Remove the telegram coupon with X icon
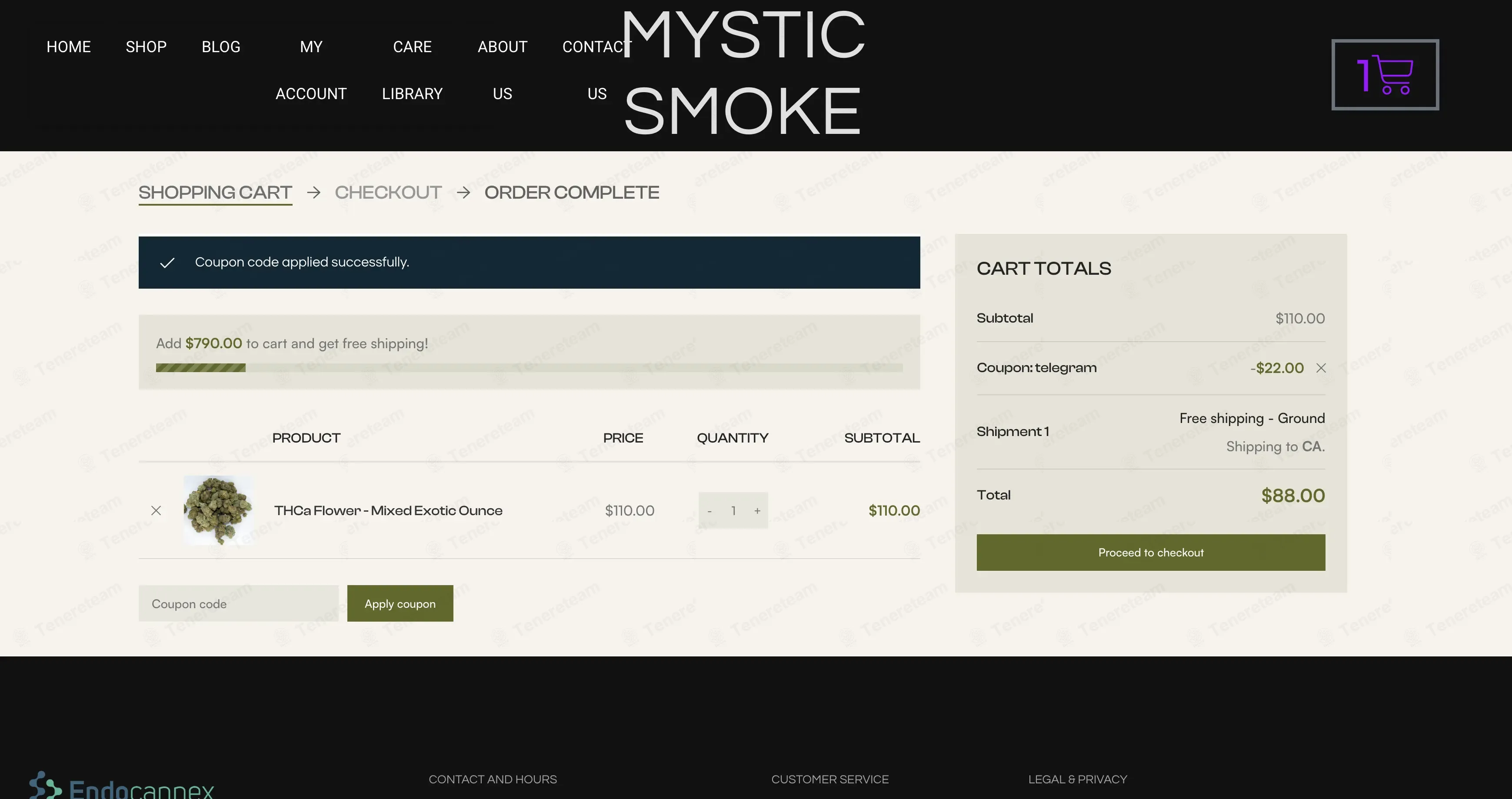Viewport: 1512px width, 799px height. pos(1321,368)
